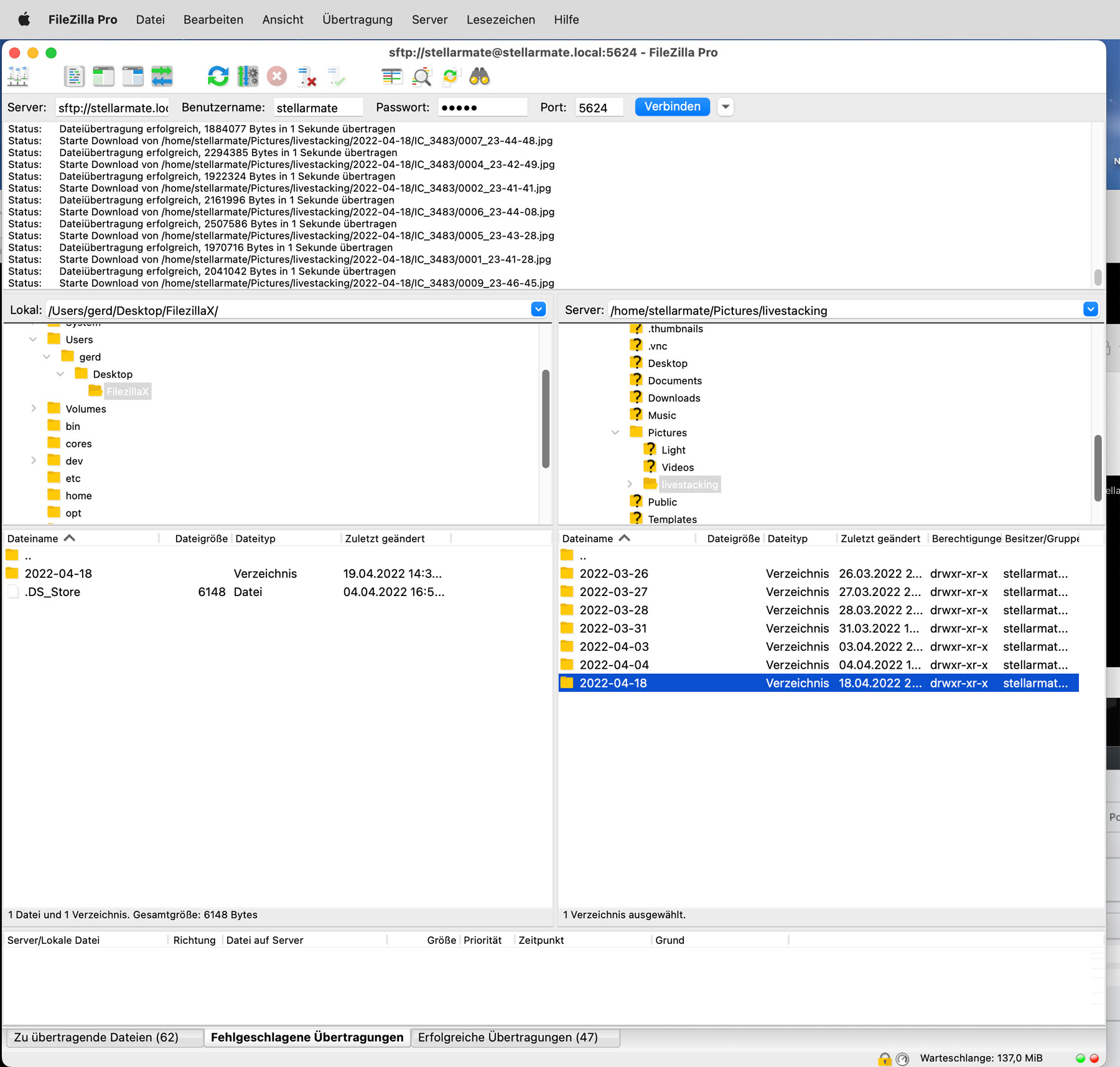The width and height of the screenshot is (1120, 1067).
Task: Open the Apple menu
Action: 24,19
